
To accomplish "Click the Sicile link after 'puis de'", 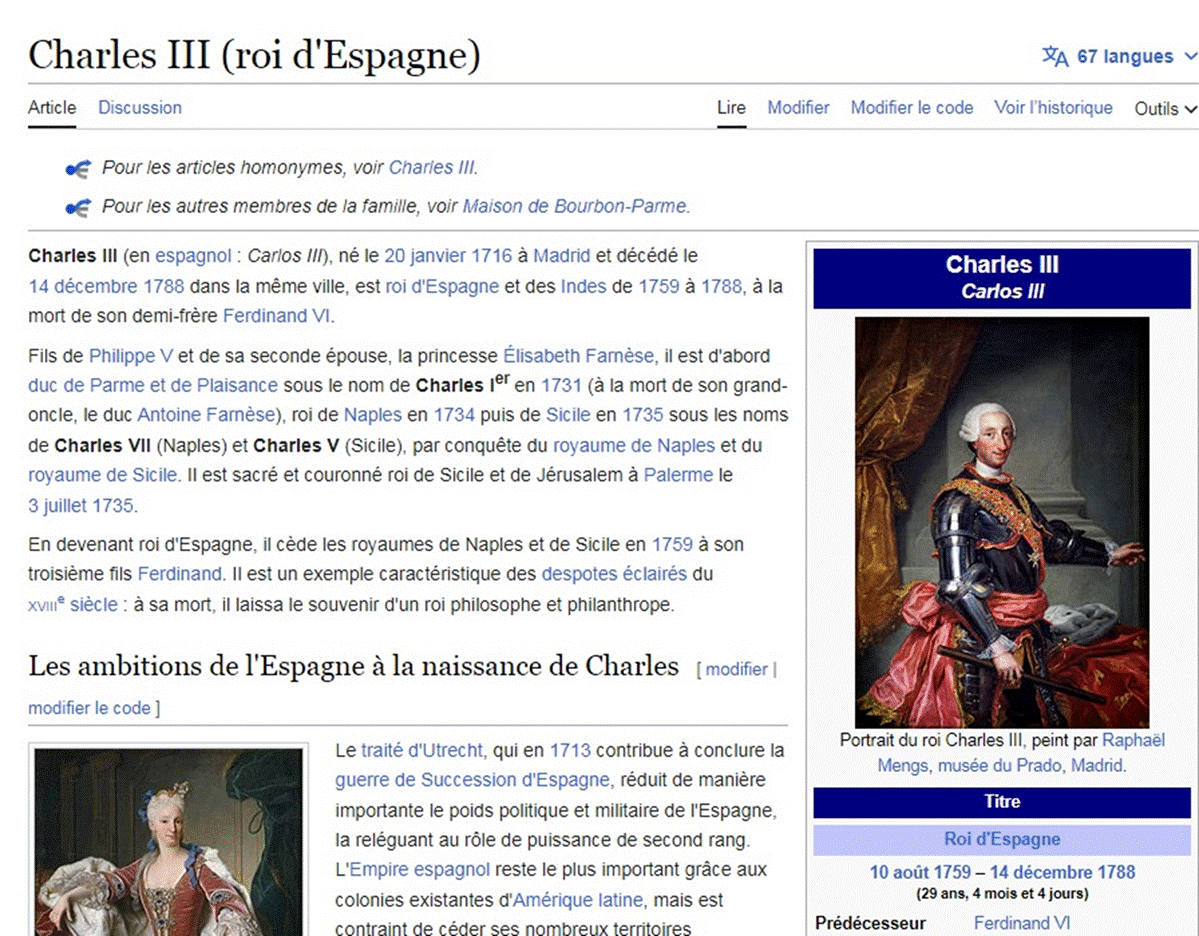I will (x=568, y=414).
